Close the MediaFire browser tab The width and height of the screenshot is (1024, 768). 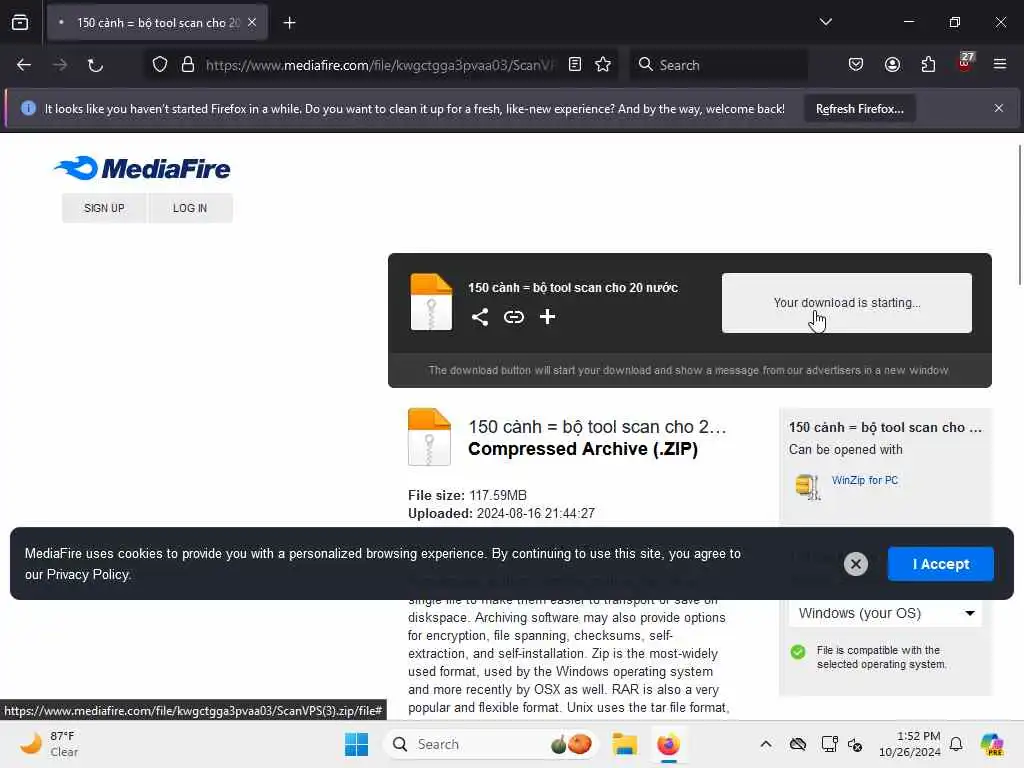pos(252,22)
